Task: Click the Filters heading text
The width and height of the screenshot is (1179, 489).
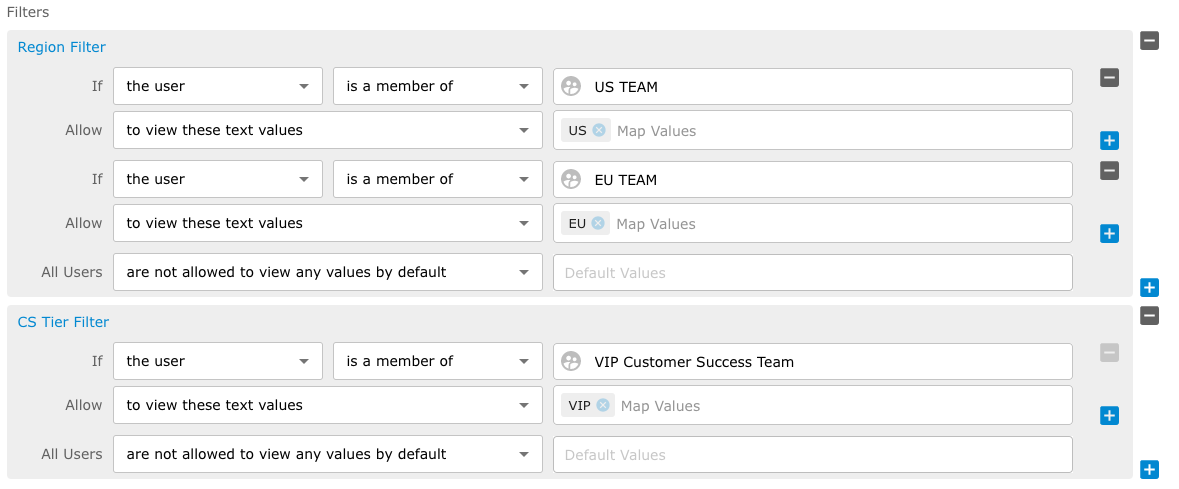Action: pos(28,12)
